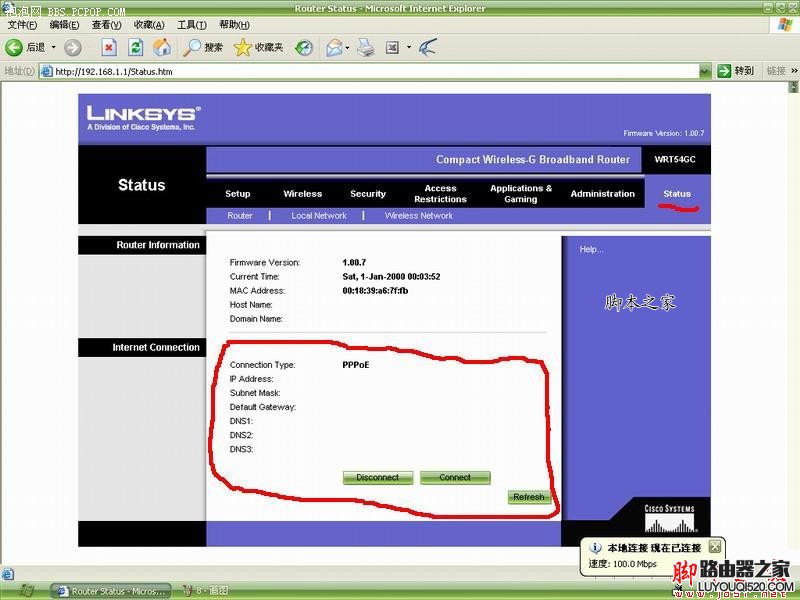Refresh the page via green arrows icon
The height and width of the screenshot is (600, 800).
coord(135,47)
